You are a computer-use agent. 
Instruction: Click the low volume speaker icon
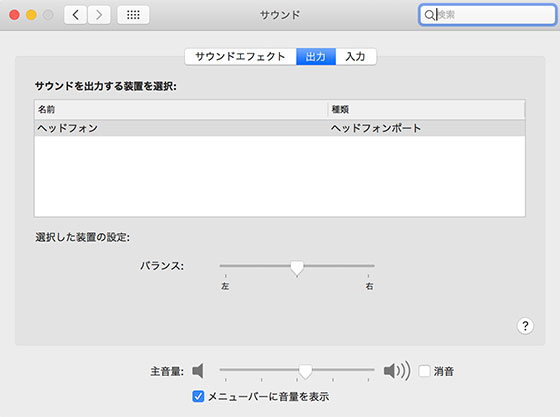point(198,371)
